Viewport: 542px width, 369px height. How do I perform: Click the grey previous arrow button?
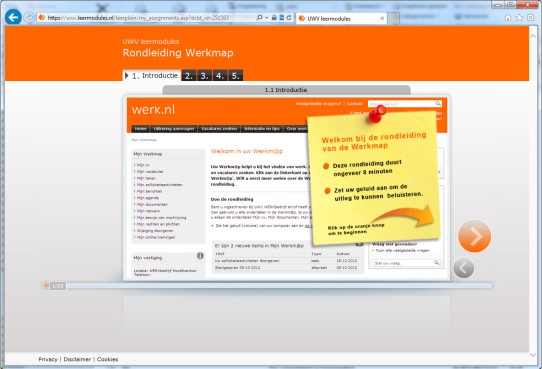[x=464, y=268]
